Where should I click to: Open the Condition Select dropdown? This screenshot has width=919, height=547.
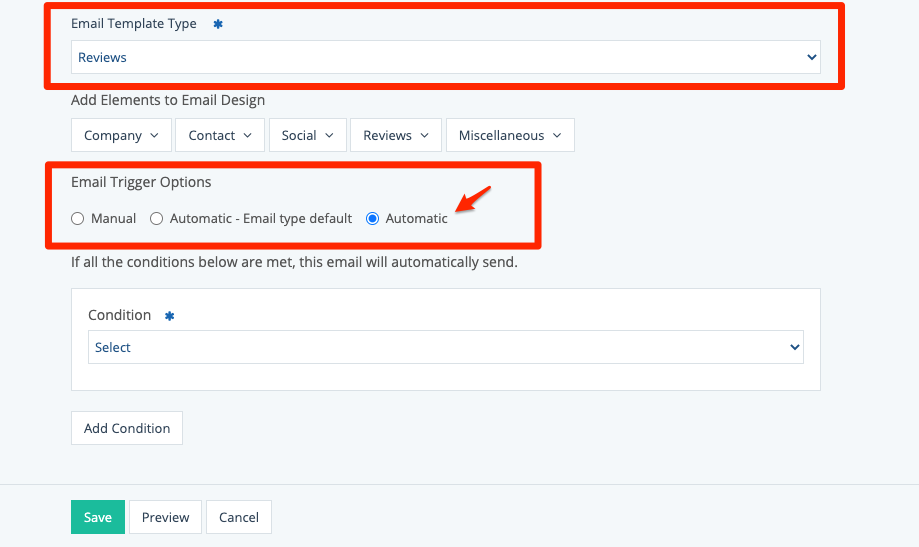pyautogui.click(x=445, y=347)
